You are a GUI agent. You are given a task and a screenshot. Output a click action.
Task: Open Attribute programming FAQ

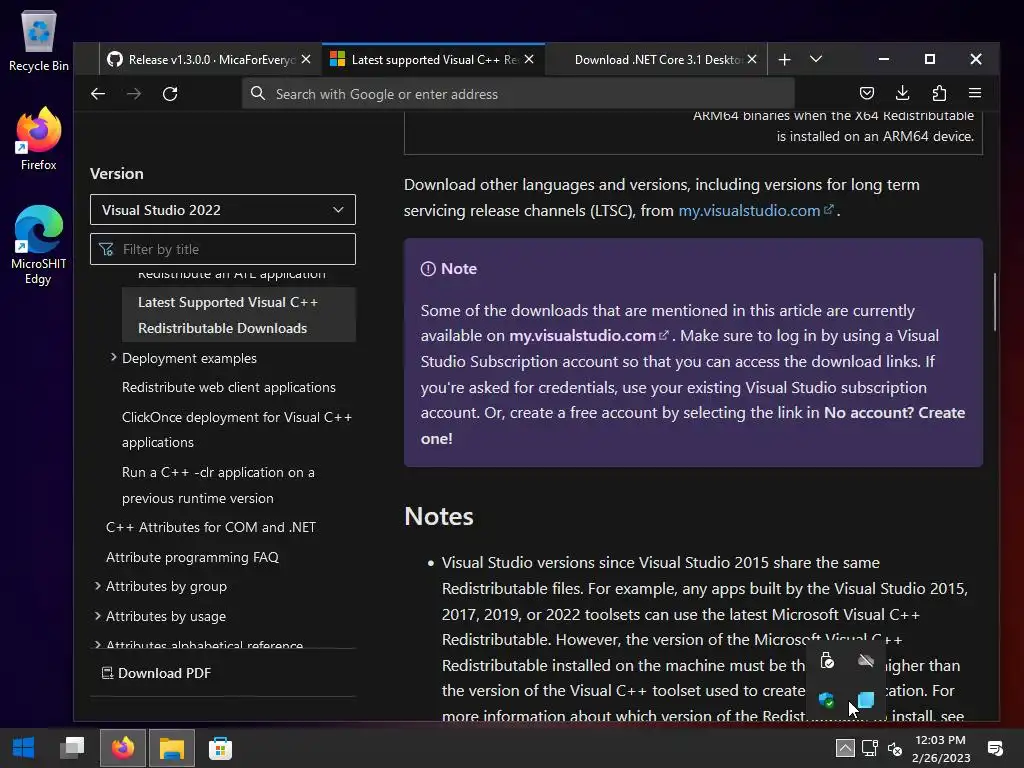coord(192,557)
